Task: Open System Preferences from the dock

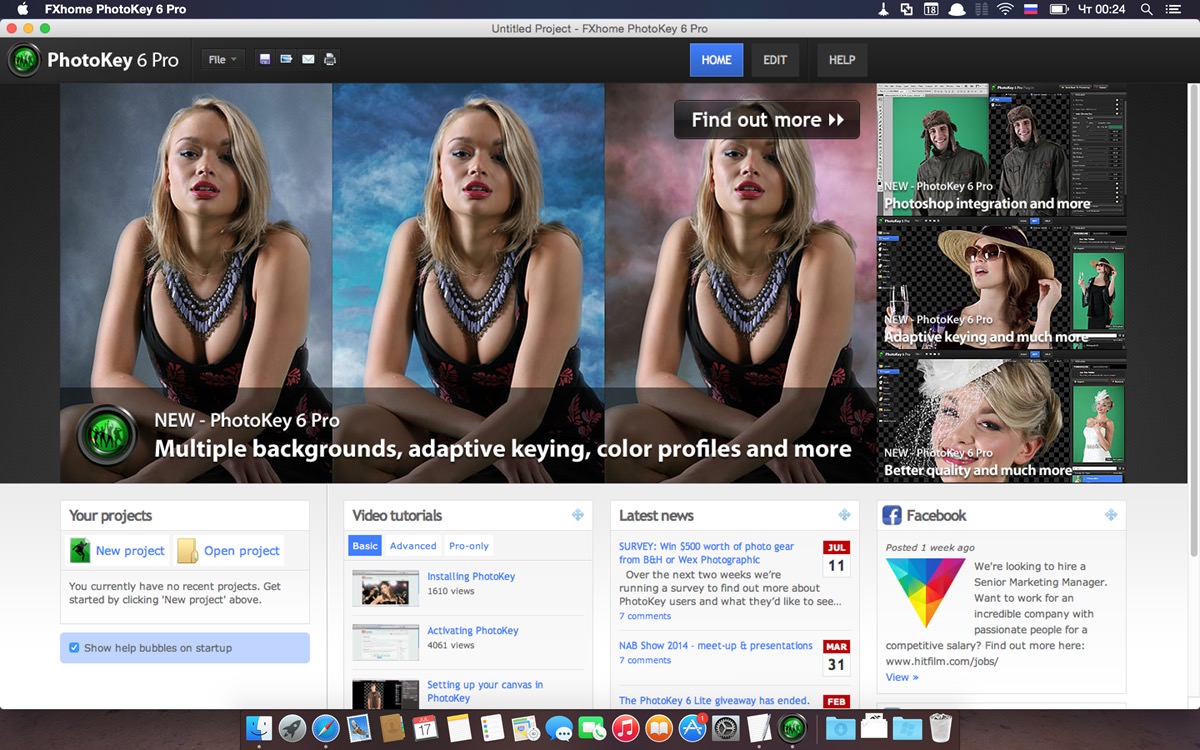Action: click(x=726, y=728)
